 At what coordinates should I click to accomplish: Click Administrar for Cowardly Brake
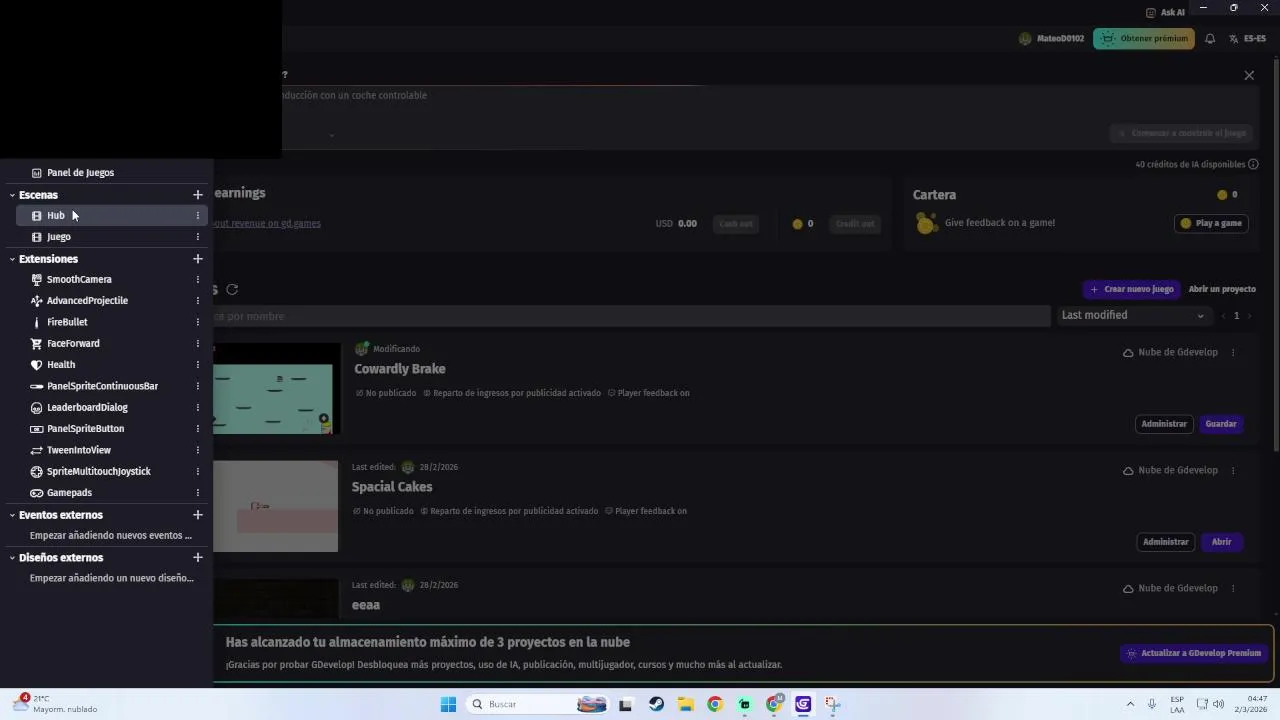pyautogui.click(x=1164, y=424)
